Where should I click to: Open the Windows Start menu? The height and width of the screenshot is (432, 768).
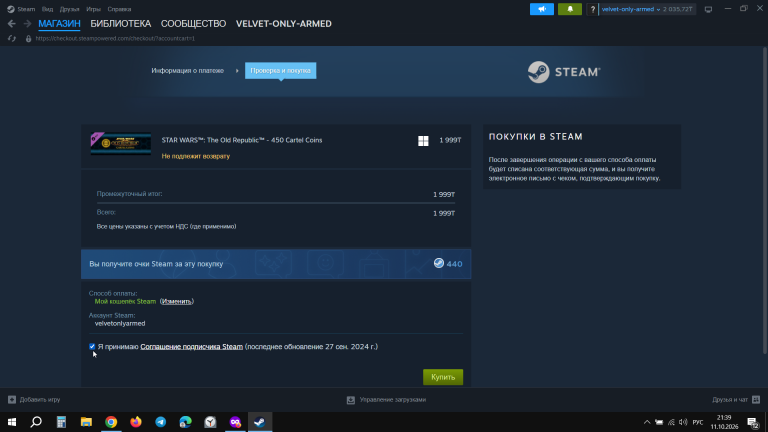(x=12, y=422)
